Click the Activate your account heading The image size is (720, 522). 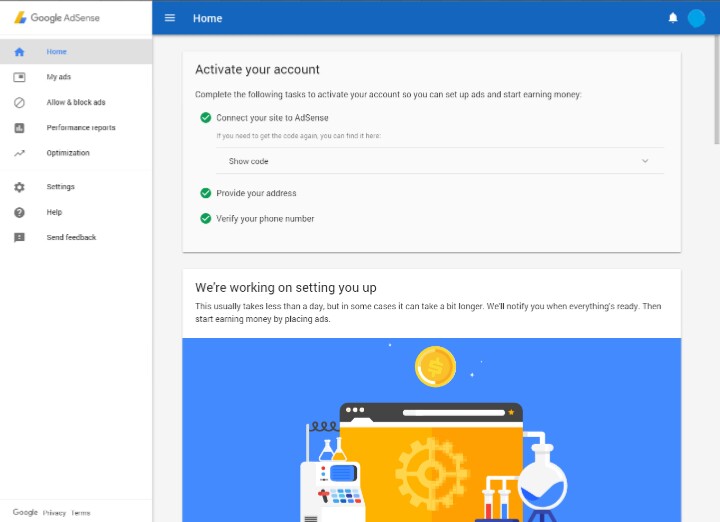pyautogui.click(x=257, y=69)
